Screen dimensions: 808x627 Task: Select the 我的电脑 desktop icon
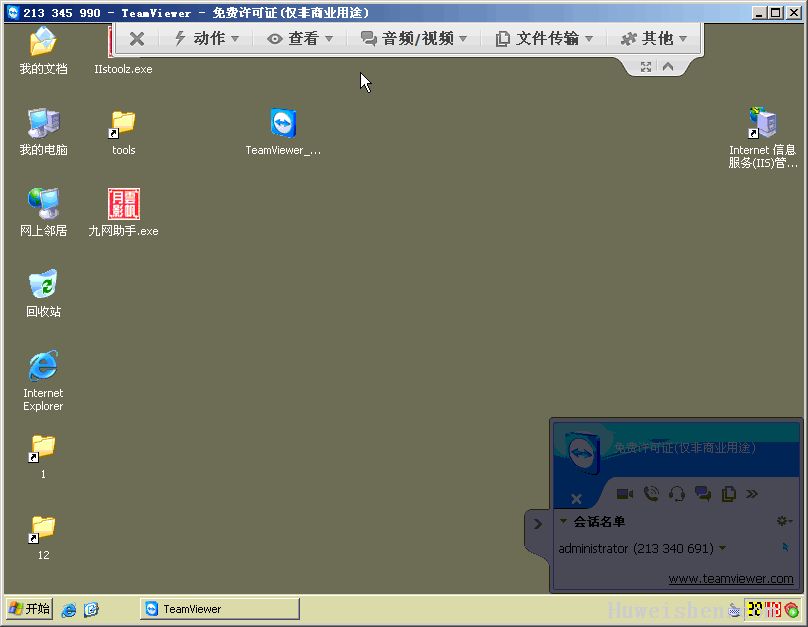point(43,131)
